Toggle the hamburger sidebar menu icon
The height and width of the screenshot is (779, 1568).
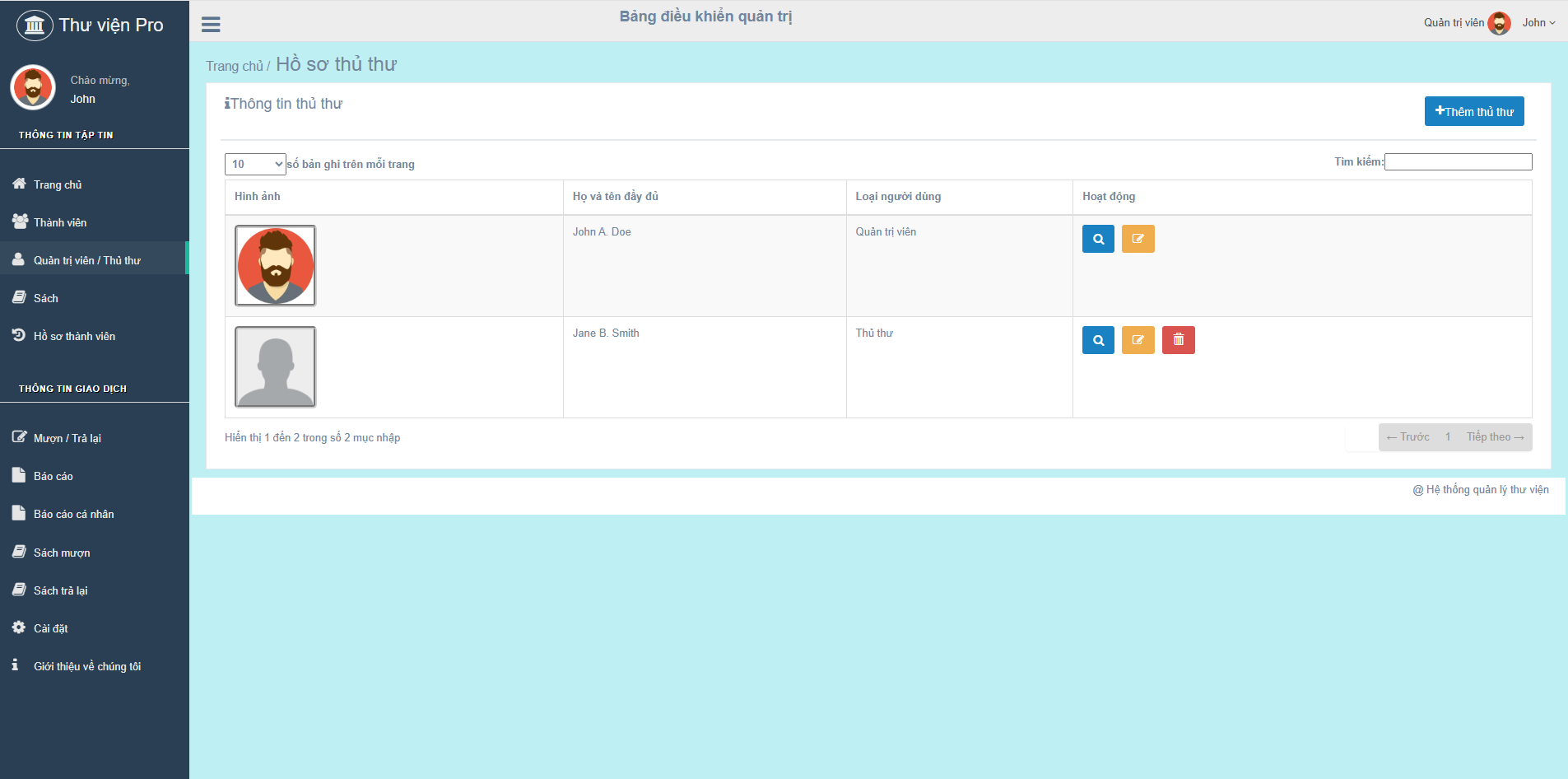coord(211,25)
